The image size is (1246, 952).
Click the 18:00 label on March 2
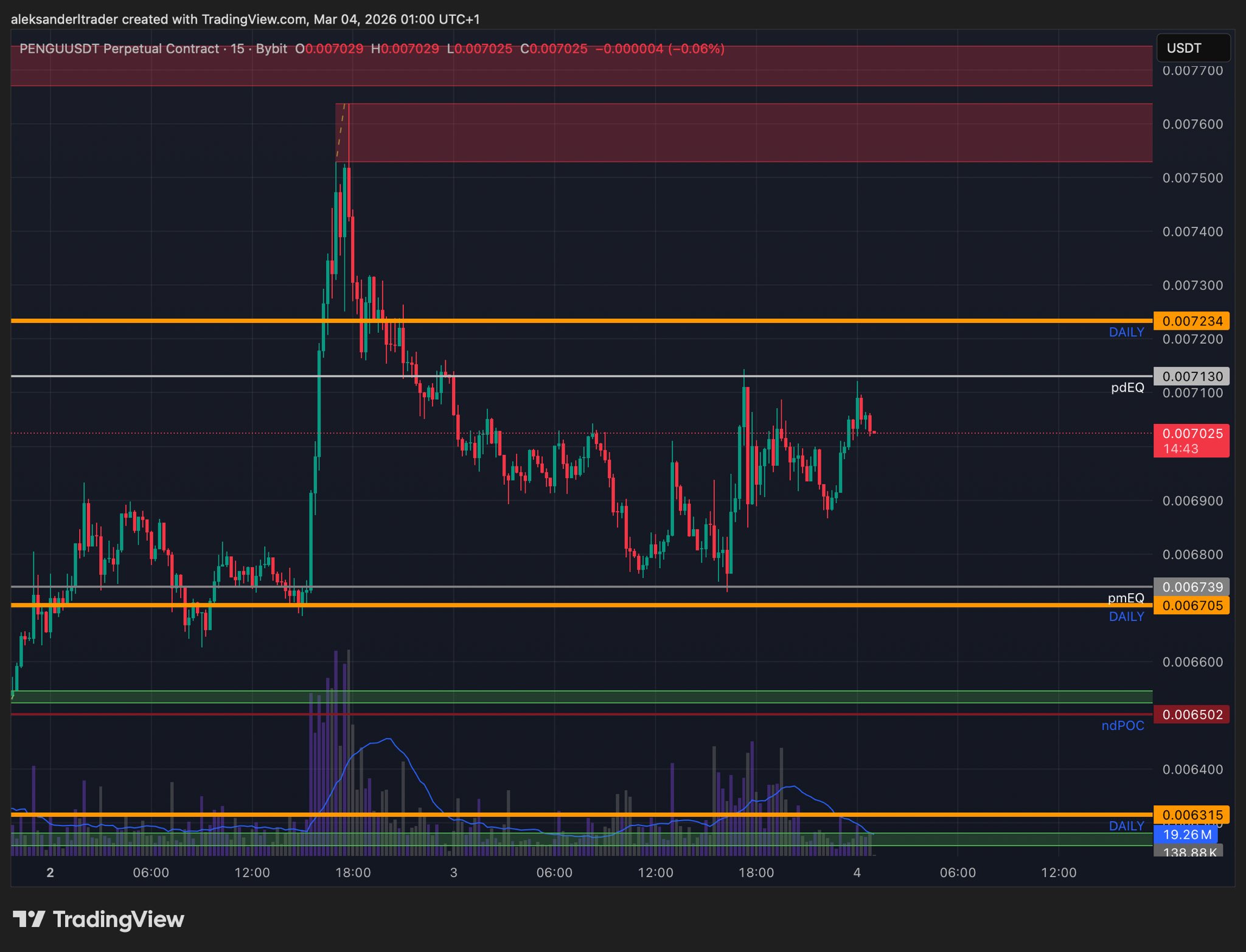(353, 873)
